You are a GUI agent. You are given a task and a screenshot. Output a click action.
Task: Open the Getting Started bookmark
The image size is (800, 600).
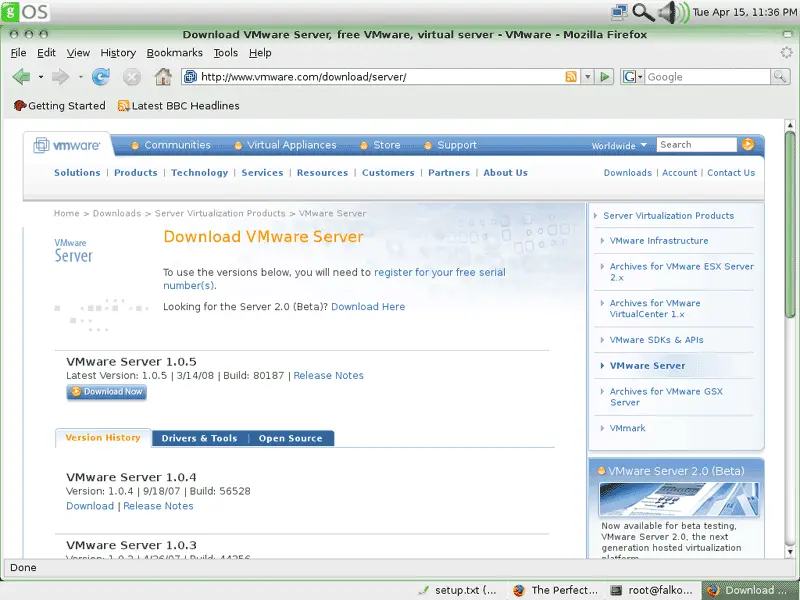tap(60, 106)
